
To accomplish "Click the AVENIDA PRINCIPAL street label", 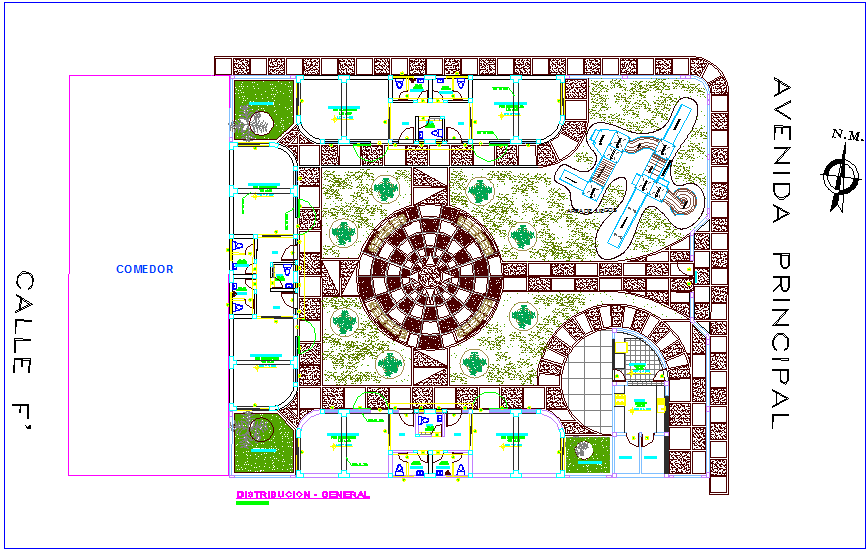I will click(x=782, y=253).
